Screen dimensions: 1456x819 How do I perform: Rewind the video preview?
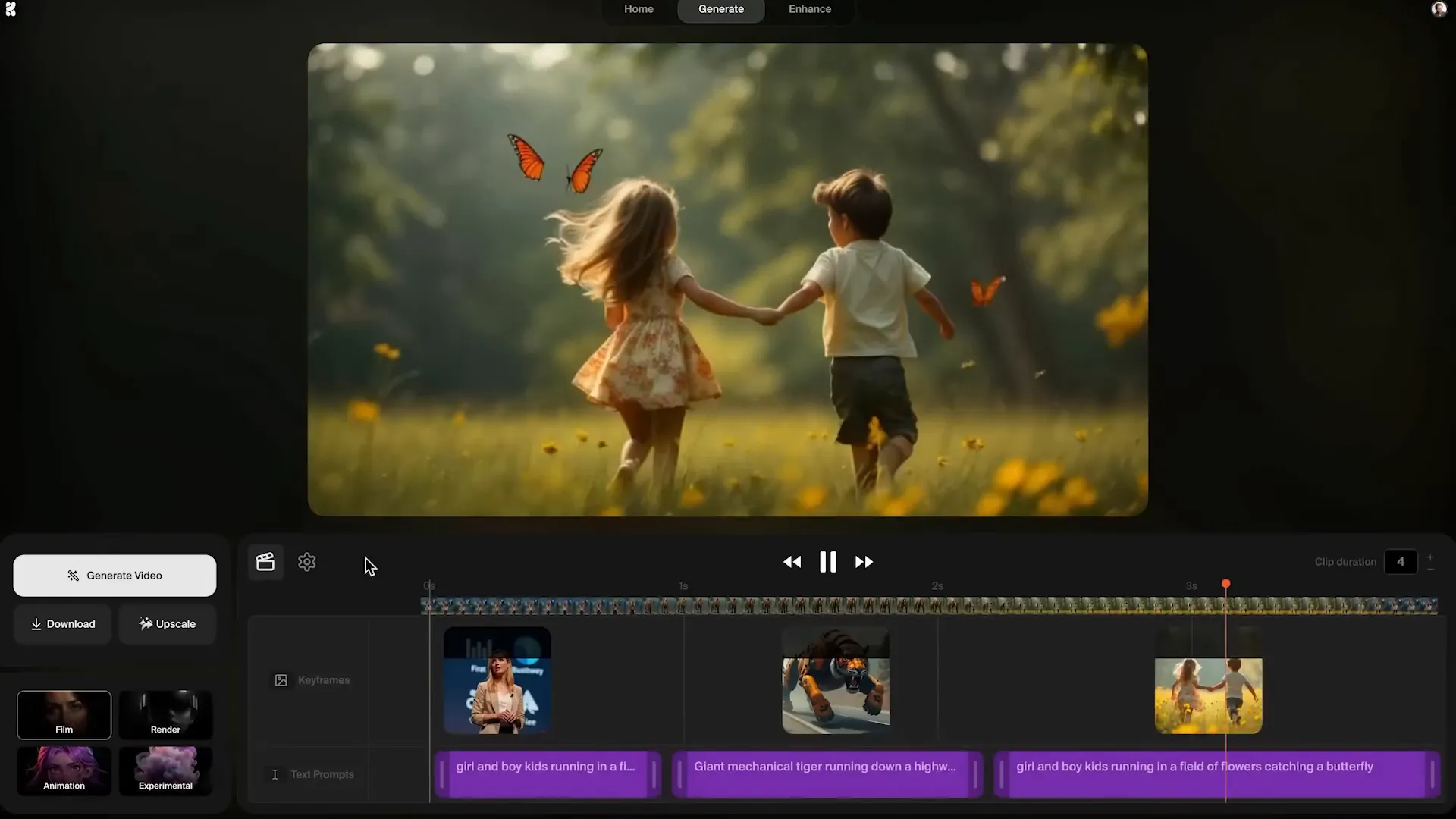792,562
